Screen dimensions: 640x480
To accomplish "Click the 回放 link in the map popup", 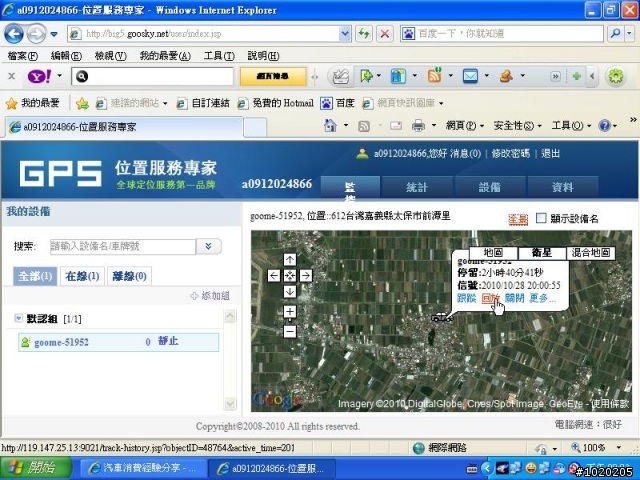I will 490,298.
